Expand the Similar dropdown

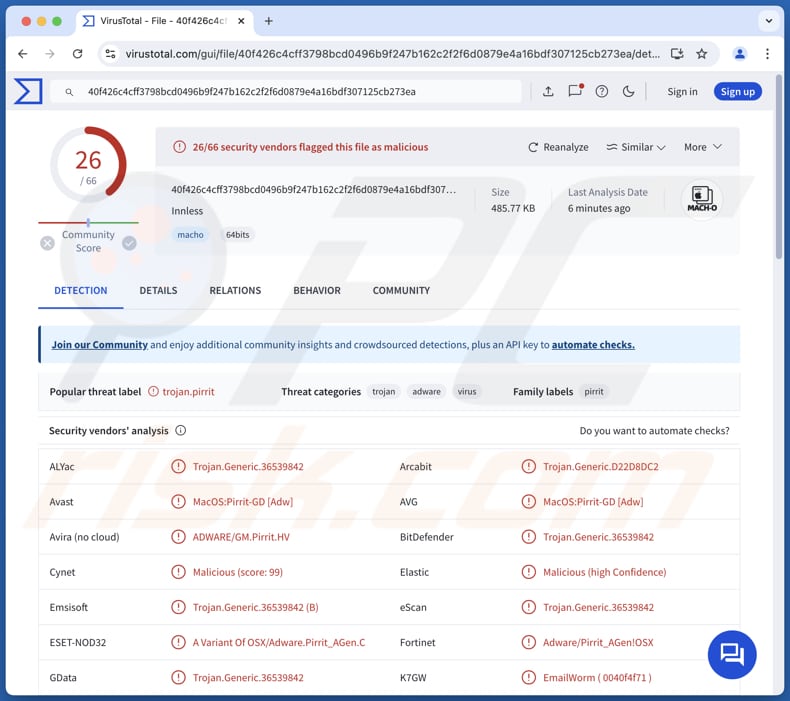point(636,147)
